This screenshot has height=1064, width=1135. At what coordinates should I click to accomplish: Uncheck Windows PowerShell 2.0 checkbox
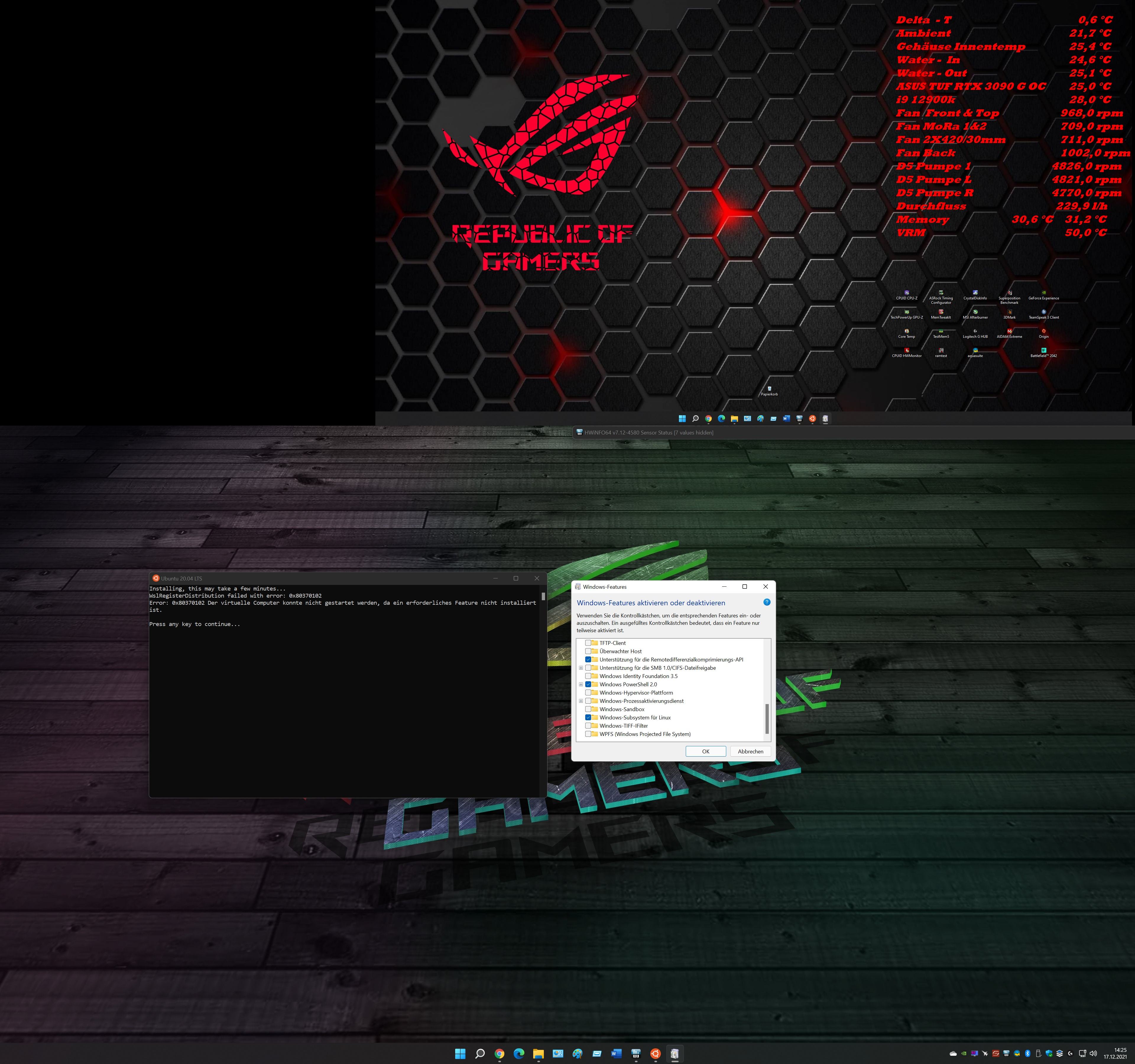(588, 685)
